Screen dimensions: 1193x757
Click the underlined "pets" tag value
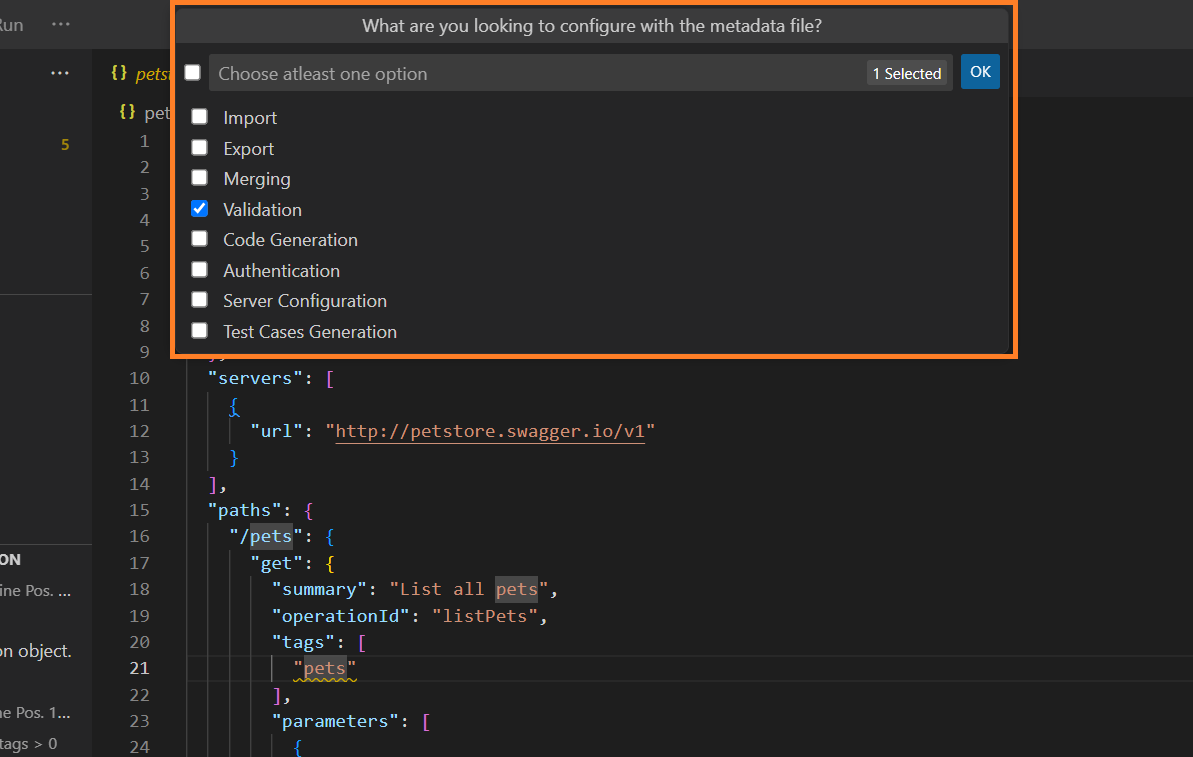(325, 669)
